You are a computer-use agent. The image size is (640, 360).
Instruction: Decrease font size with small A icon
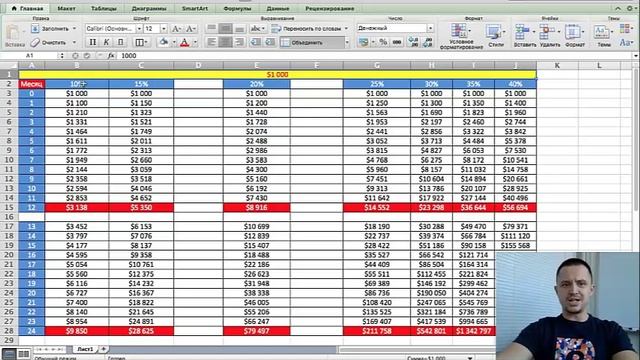pos(190,29)
